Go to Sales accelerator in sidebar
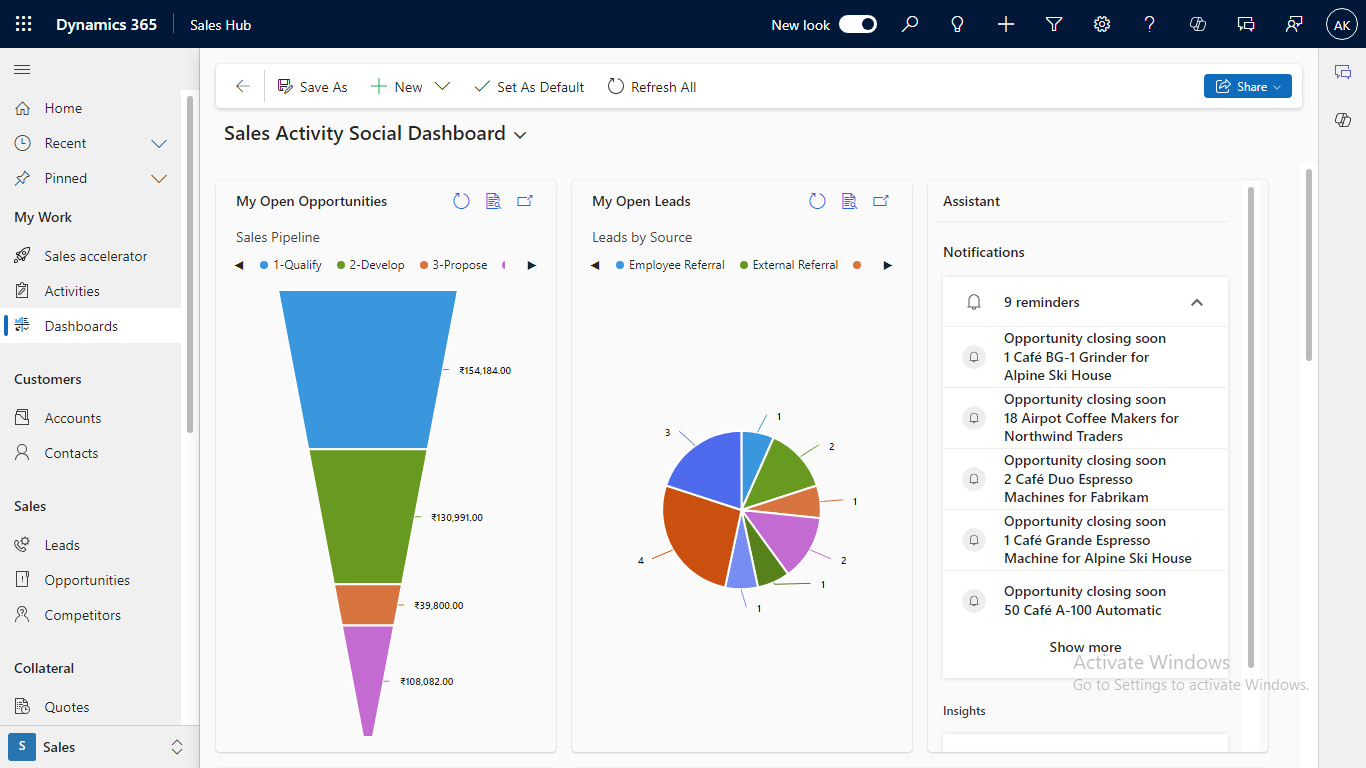This screenshot has width=1366, height=768. click(96, 256)
